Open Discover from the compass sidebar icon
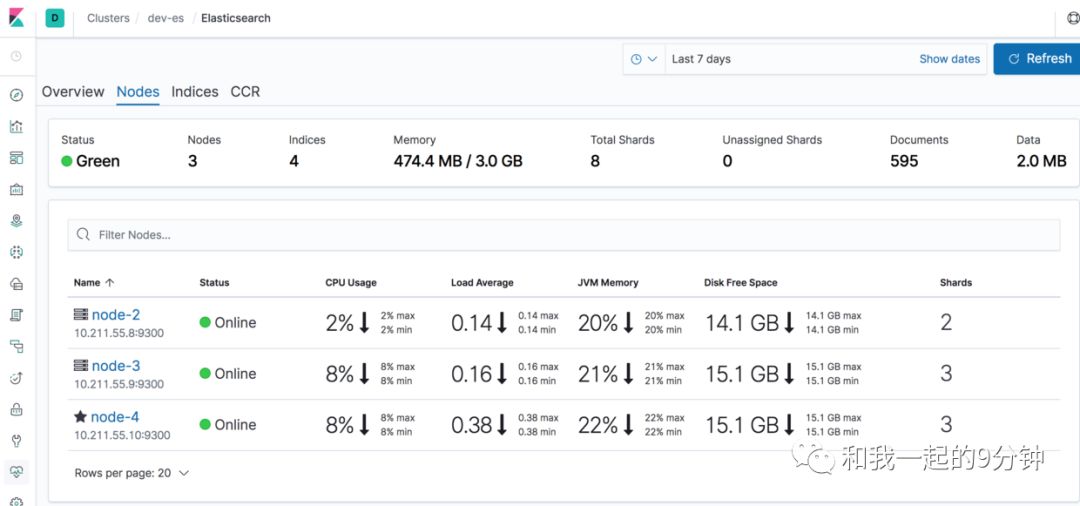Viewport: 1080px width, 506px height. pos(16,95)
